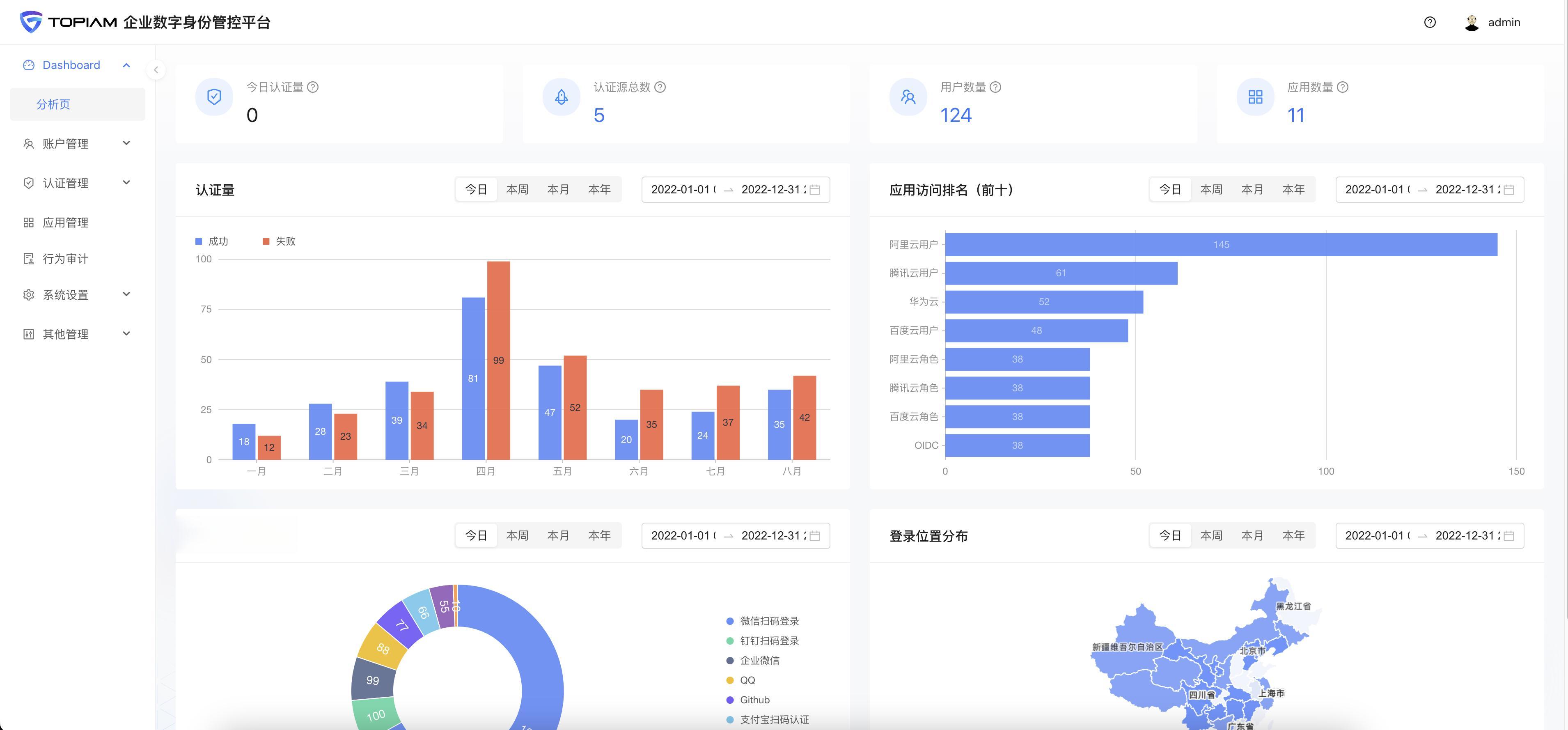Image resolution: width=1568 pixels, height=730 pixels.
Task: Click info icon beside 用户数量
Action: (995, 87)
